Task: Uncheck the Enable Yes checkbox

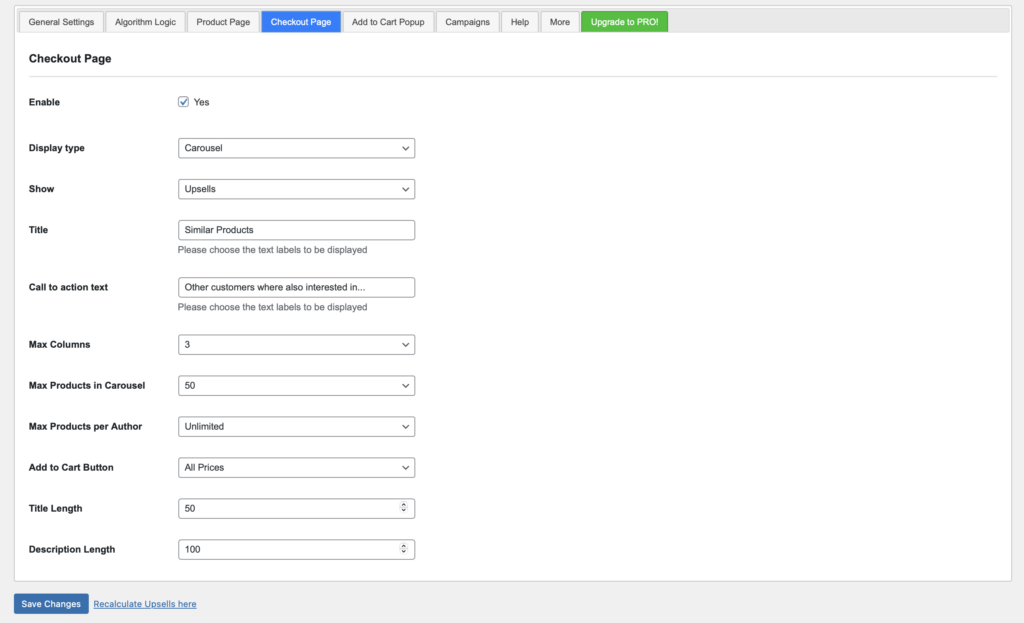Action: point(183,101)
